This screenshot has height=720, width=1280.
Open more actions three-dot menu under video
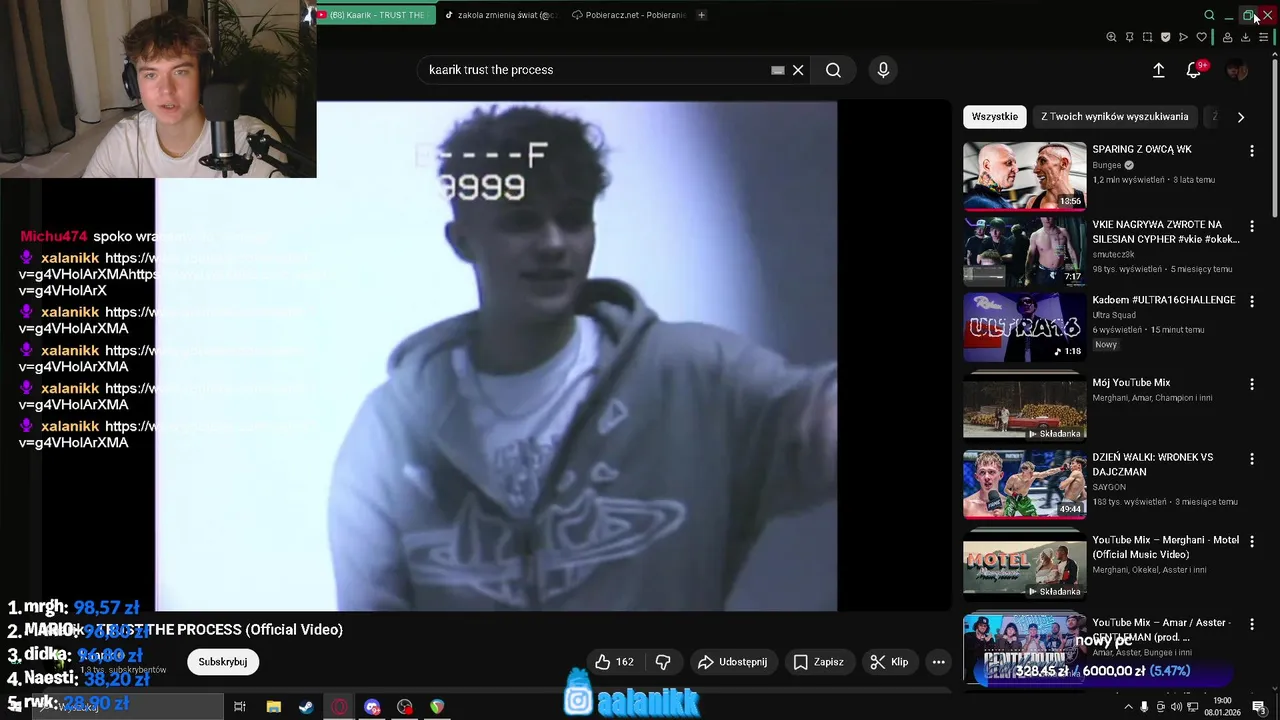pyautogui.click(x=938, y=662)
